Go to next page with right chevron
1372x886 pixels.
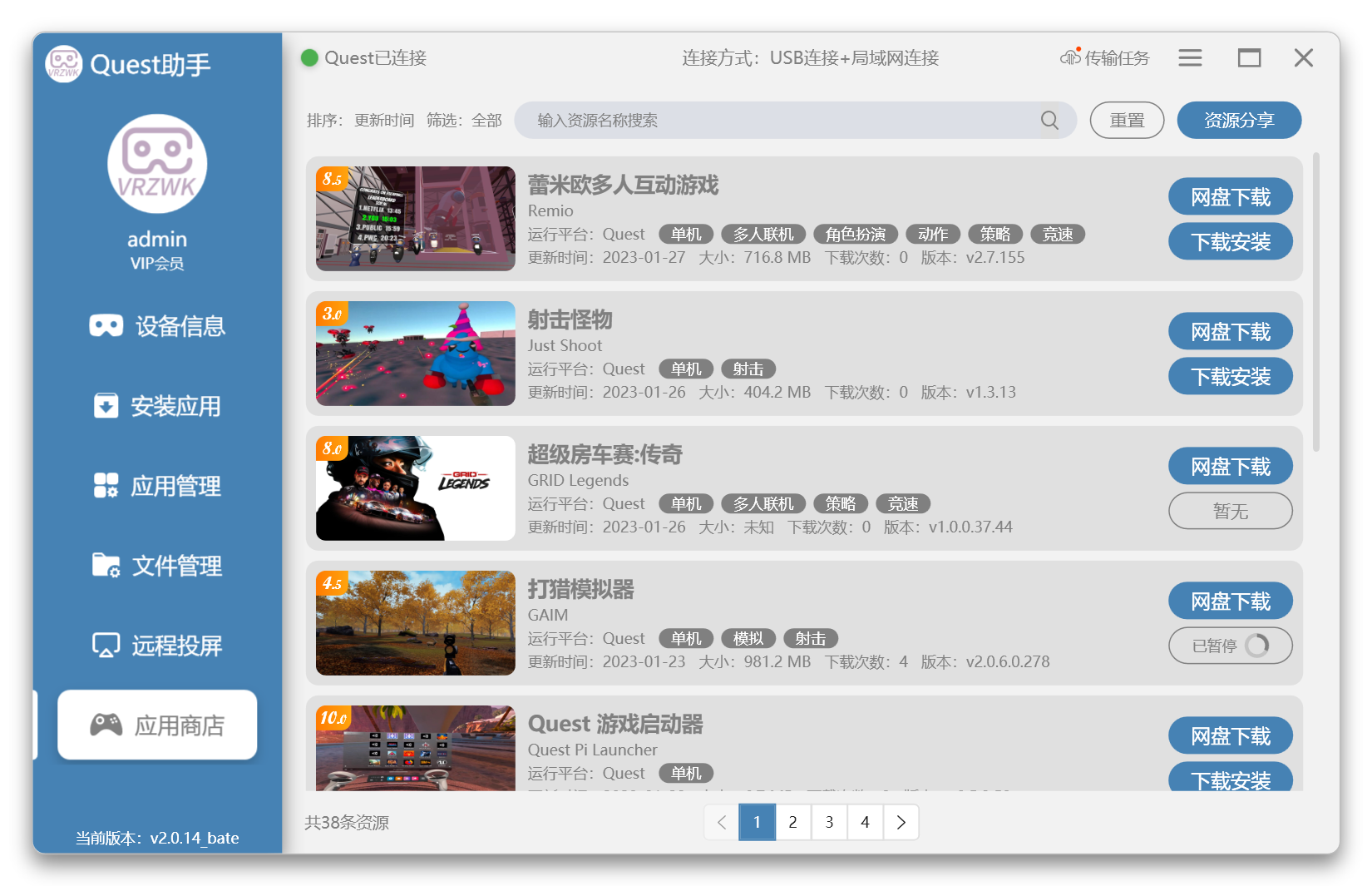[x=901, y=822]
